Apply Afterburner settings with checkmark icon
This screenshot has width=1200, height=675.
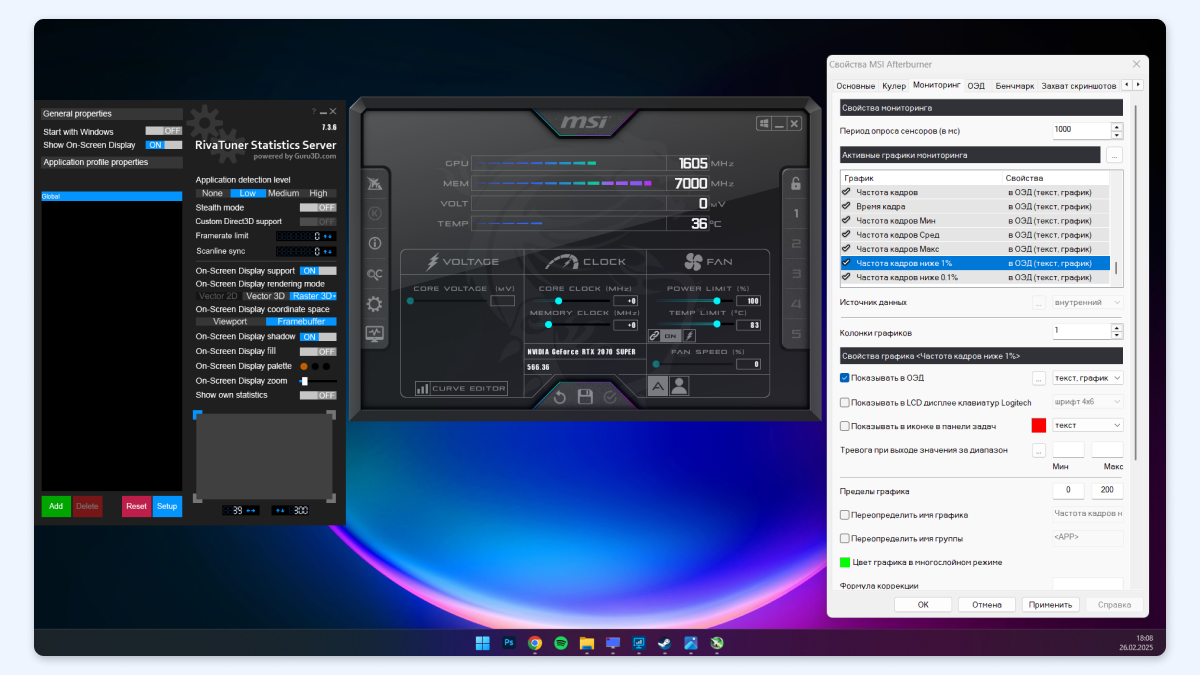click(610, 397)
